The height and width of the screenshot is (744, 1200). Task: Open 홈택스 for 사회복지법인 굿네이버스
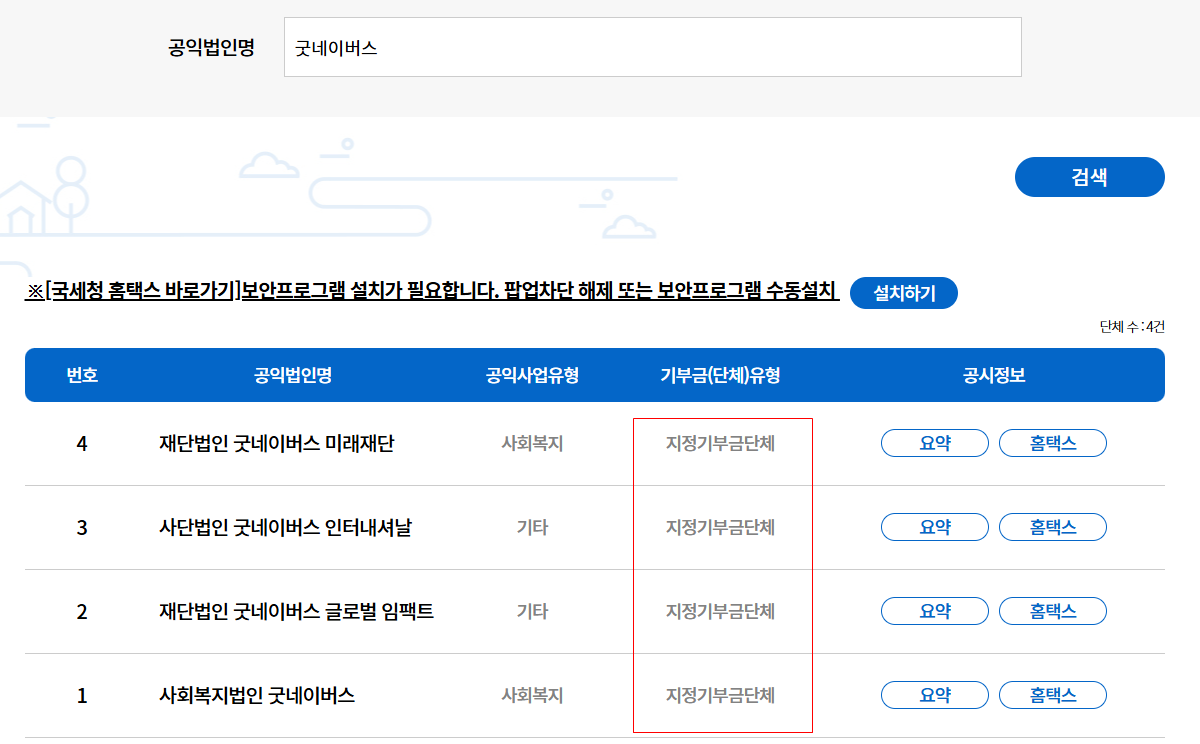[1053, 695]
